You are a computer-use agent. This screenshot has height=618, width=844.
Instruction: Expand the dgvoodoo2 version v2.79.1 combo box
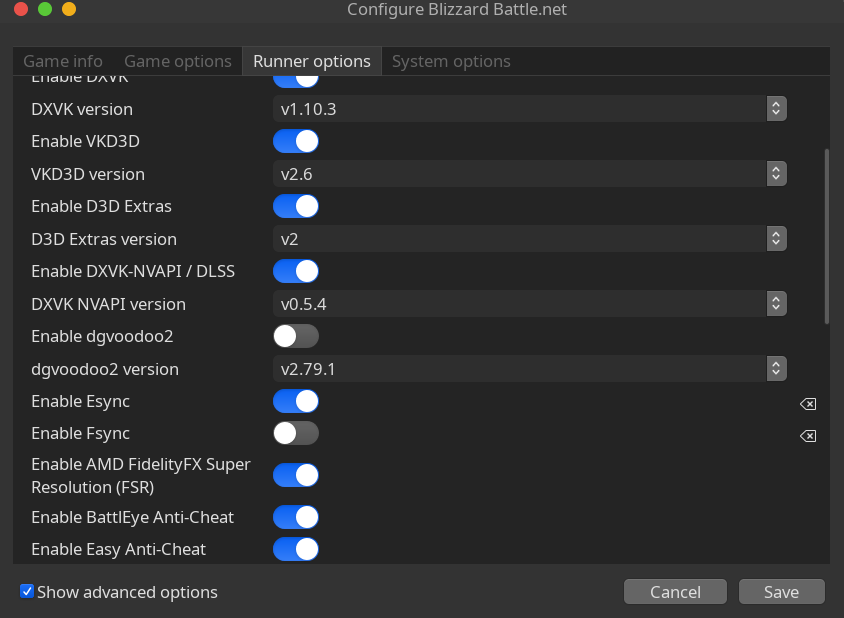coord(530,369)
